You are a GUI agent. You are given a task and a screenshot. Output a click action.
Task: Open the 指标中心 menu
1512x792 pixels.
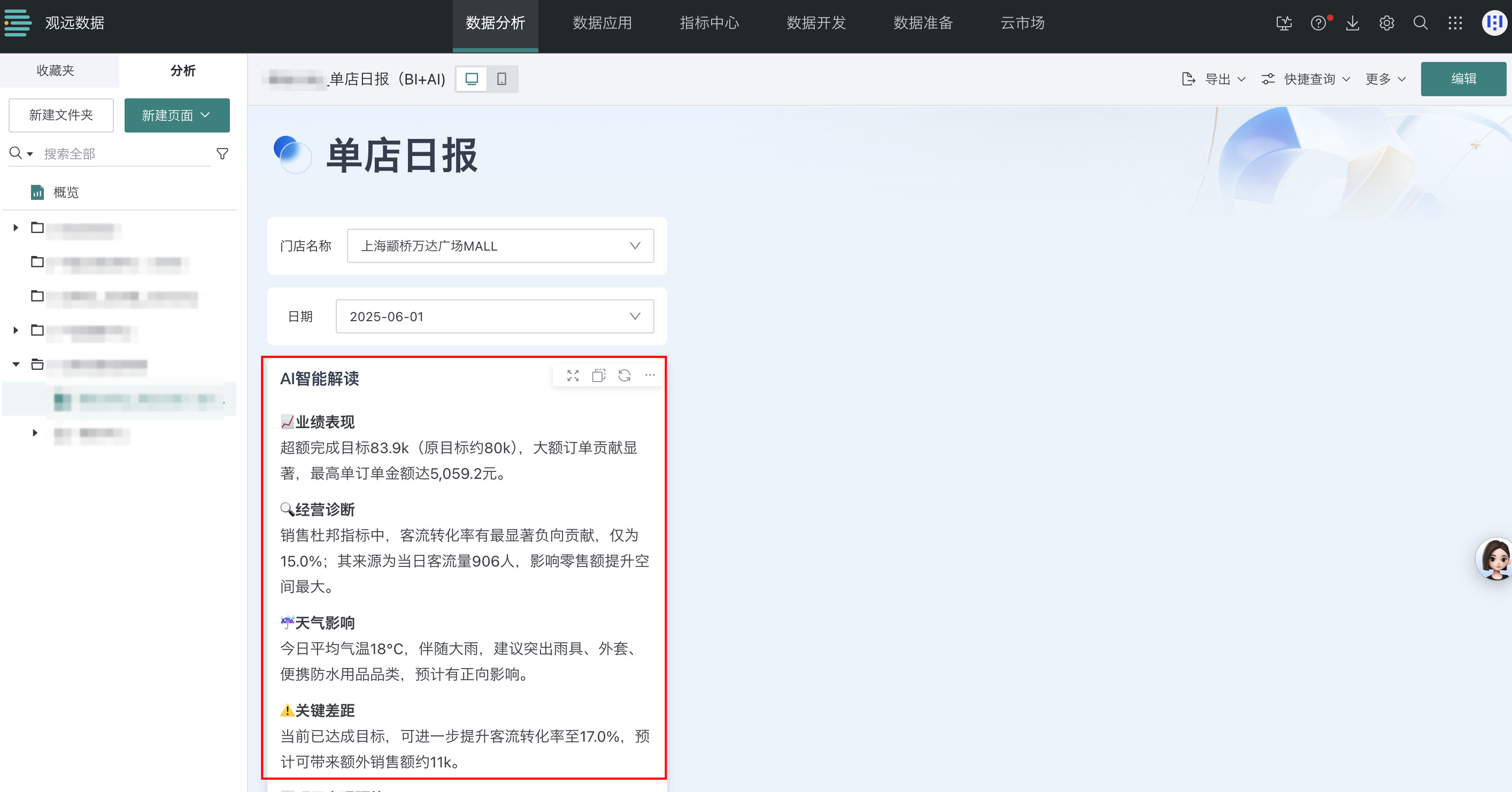(709, 23)
